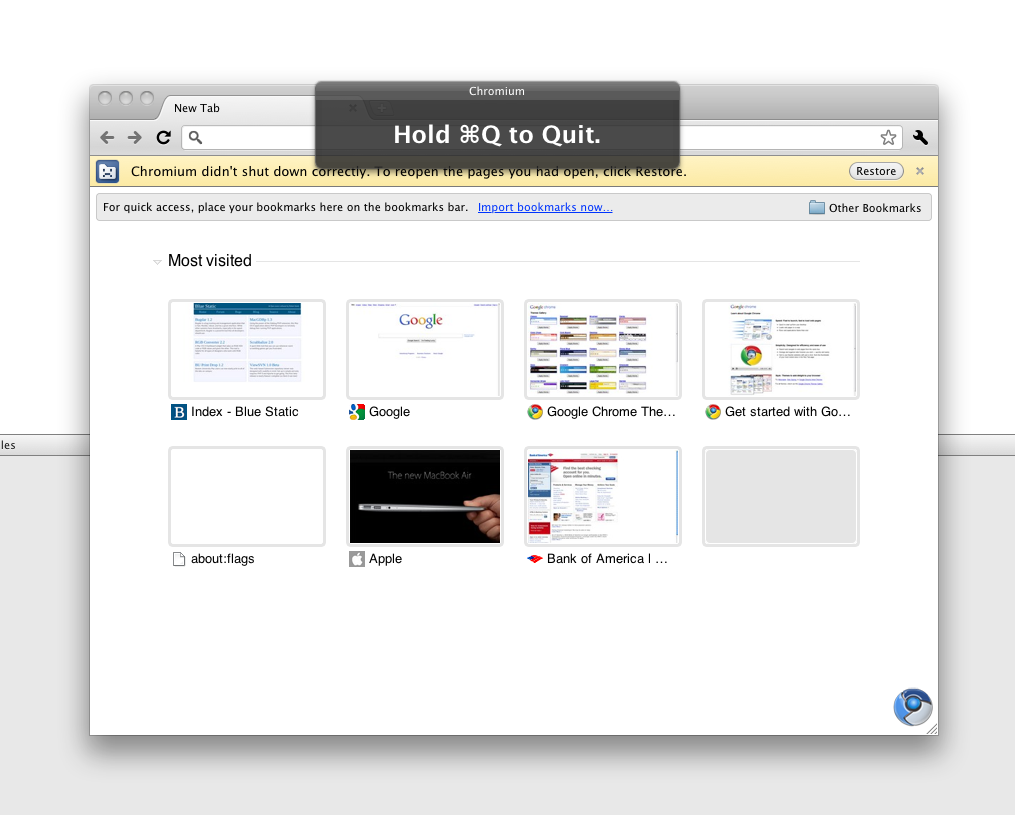Dismiss the crash infobar
The width and height of the screenshot is (1015, 815).
click(x=920, y=171)
